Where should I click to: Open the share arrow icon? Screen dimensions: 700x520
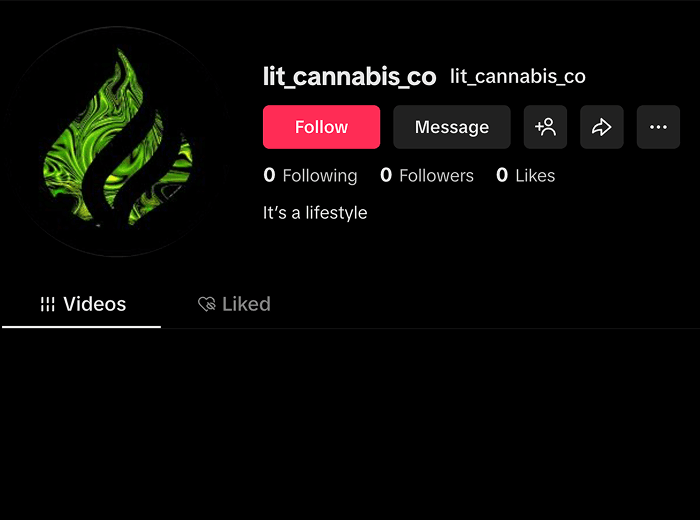pyautogui.click(x=601, y=127)
